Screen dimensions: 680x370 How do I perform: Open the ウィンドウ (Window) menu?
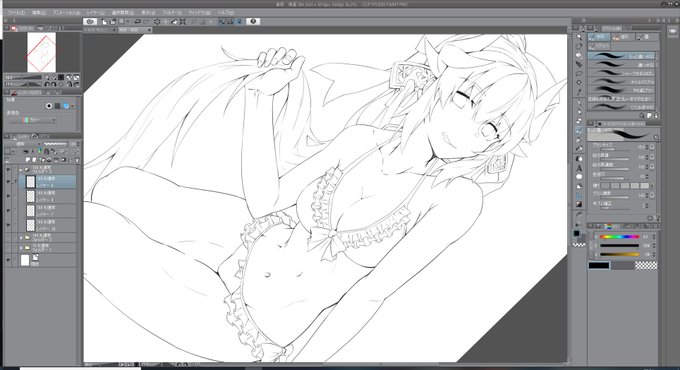(x=199, y=13)
